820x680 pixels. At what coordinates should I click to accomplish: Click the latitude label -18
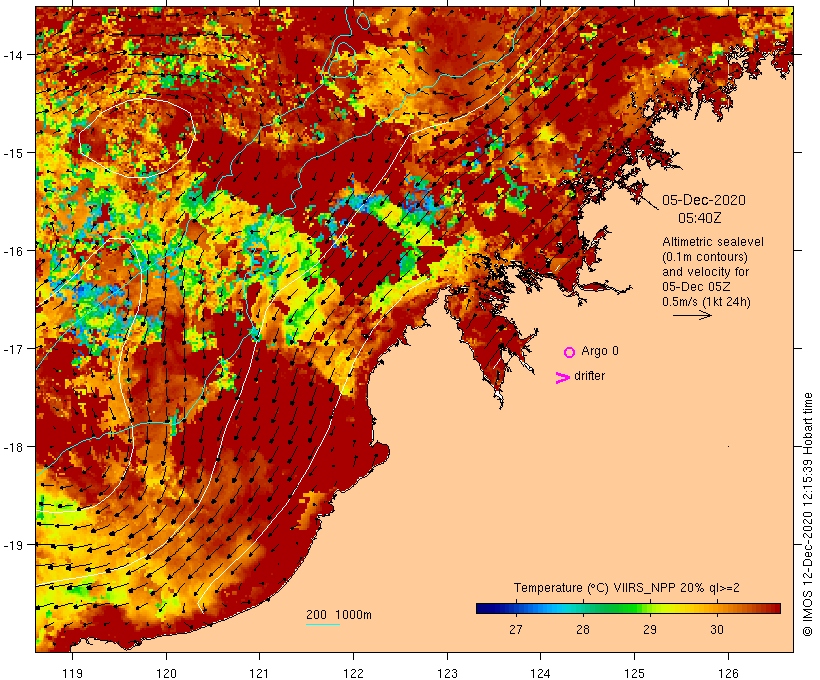coord(13,446)
